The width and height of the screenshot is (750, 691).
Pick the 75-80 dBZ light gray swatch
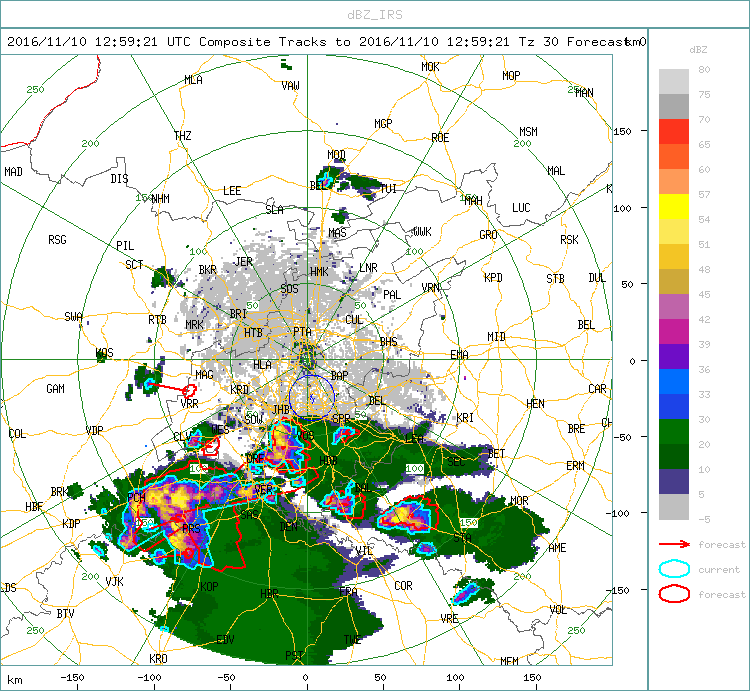(673, 81)
